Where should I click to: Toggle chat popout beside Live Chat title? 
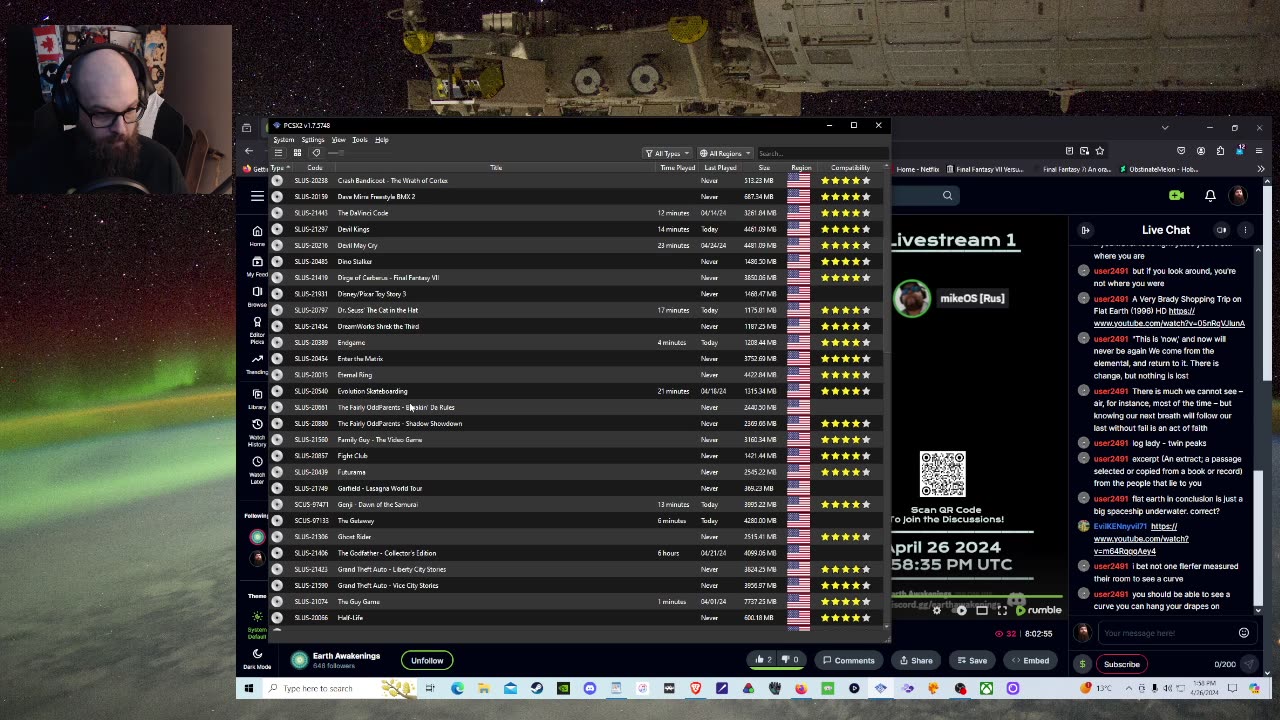tap(1221, 230)
